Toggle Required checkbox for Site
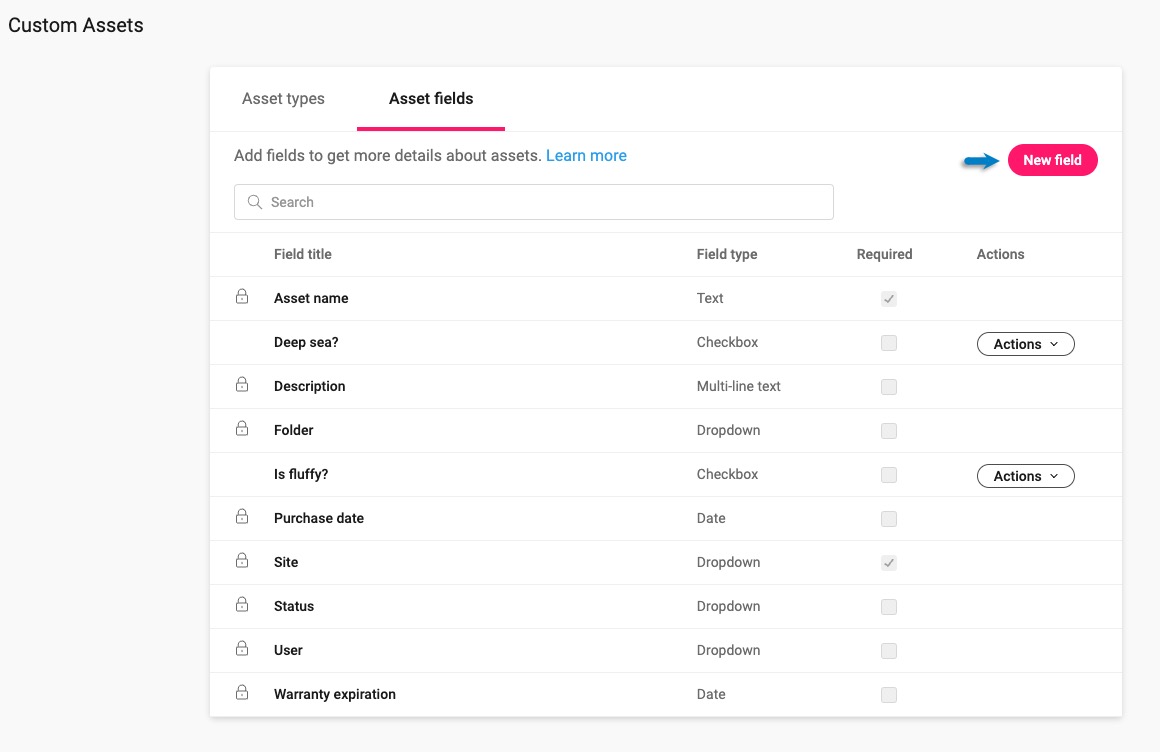1160x752 pixels. point(888,563)
